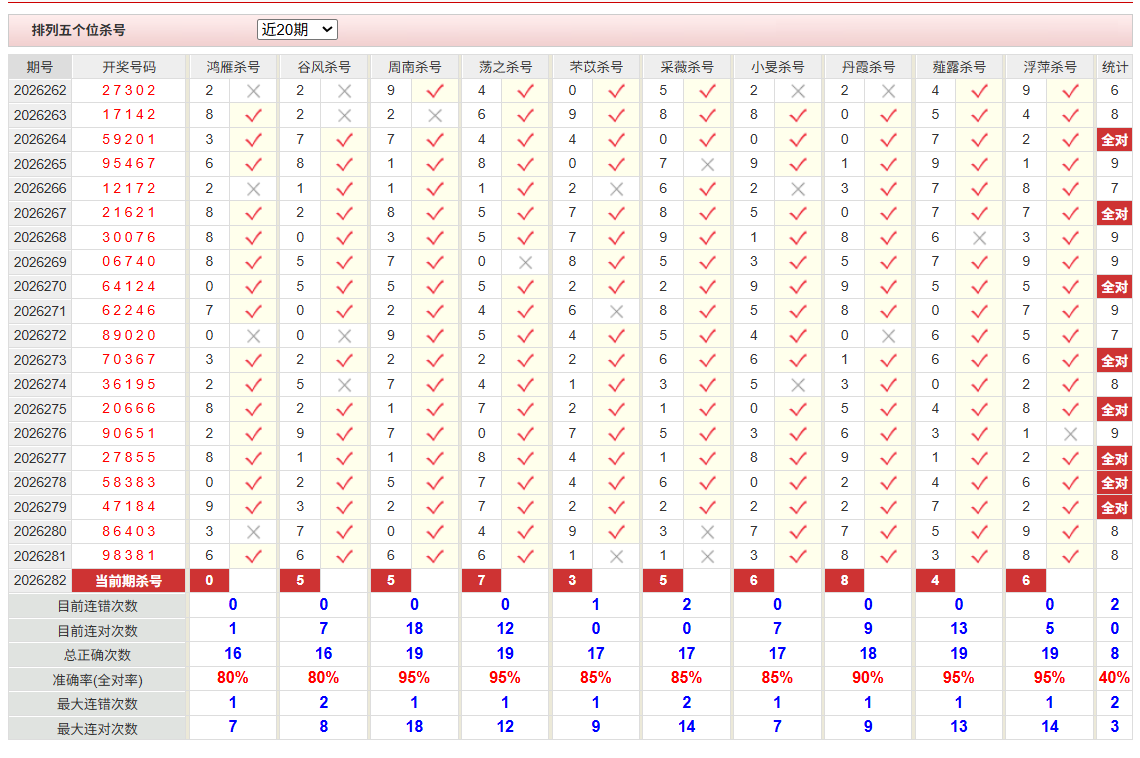Click the red check for 浮萍杀号 in row 2026281
The image size is (1140, 758).
click(1070, 557)
